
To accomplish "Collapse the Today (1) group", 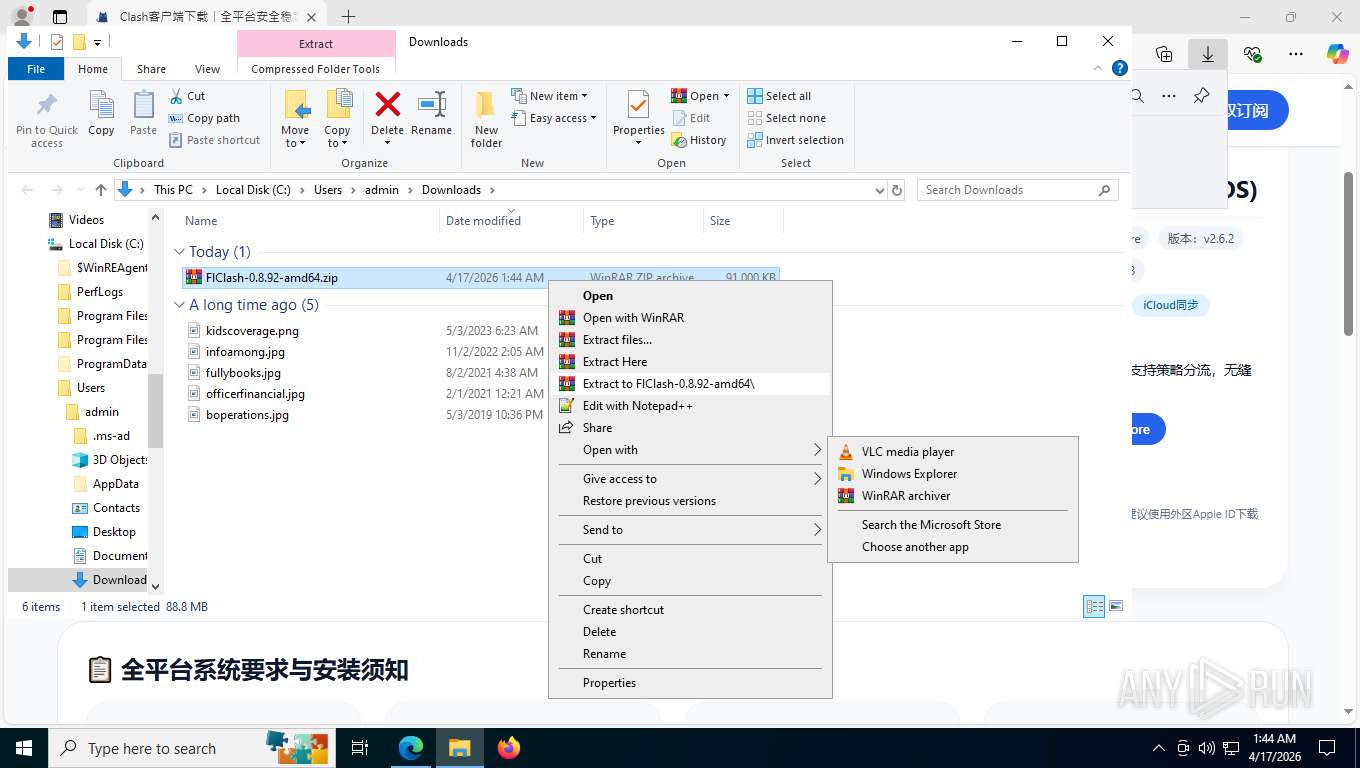I will coord(180,252).
